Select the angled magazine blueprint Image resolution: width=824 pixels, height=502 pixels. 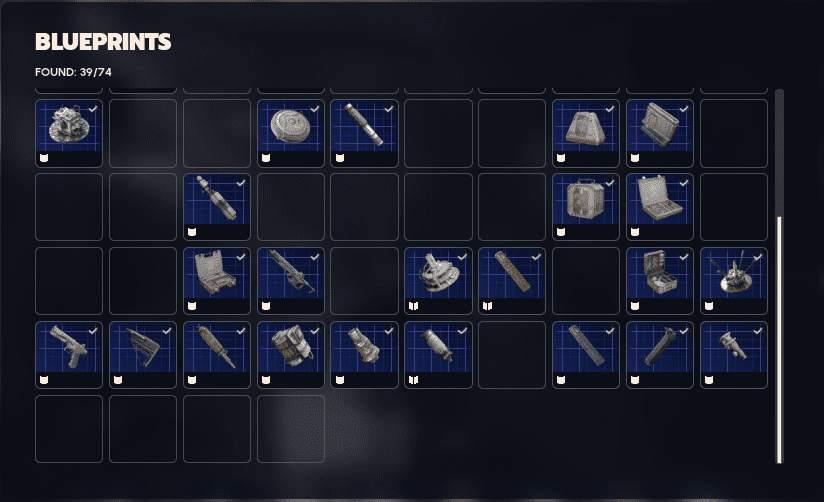[x=660, y=355]
